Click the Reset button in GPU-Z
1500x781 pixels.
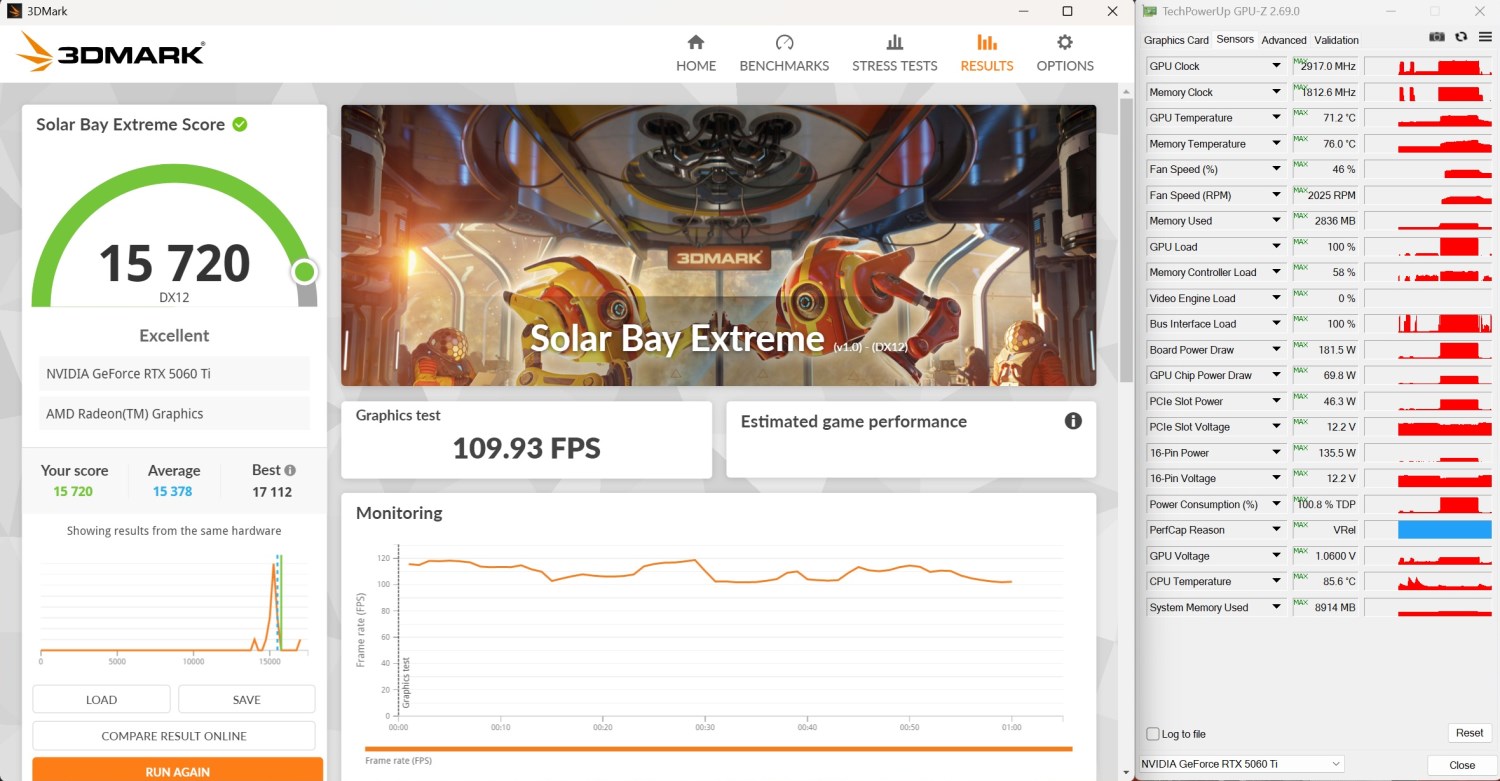click(1469, 733)
